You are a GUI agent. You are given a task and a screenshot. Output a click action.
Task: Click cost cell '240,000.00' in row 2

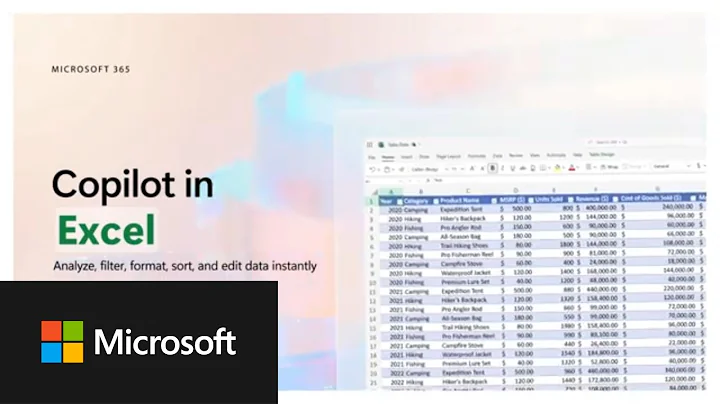click(x=678, y=207)
